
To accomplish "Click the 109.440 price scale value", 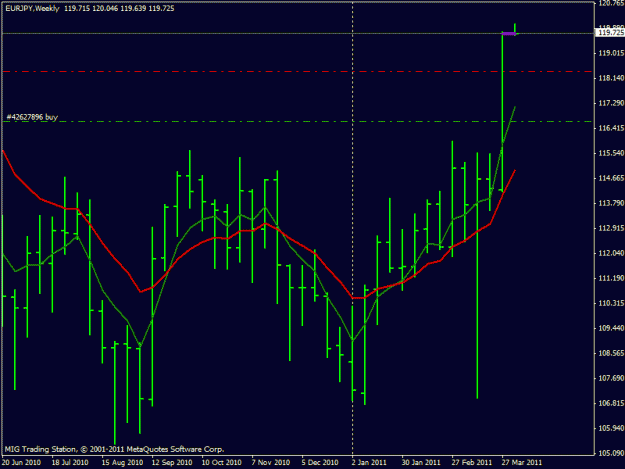I will [x=611, y=328].
